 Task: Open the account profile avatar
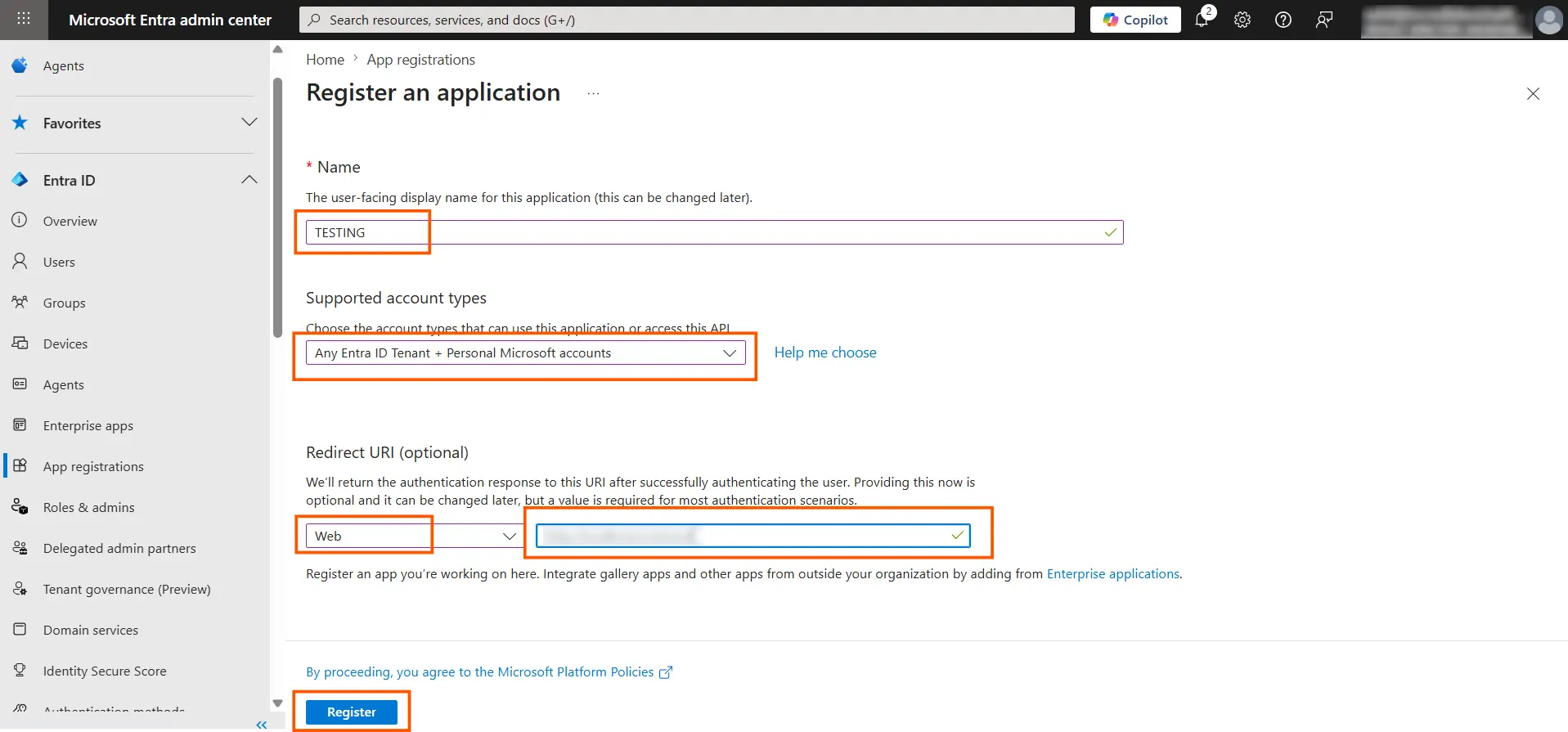[1549, 20]
